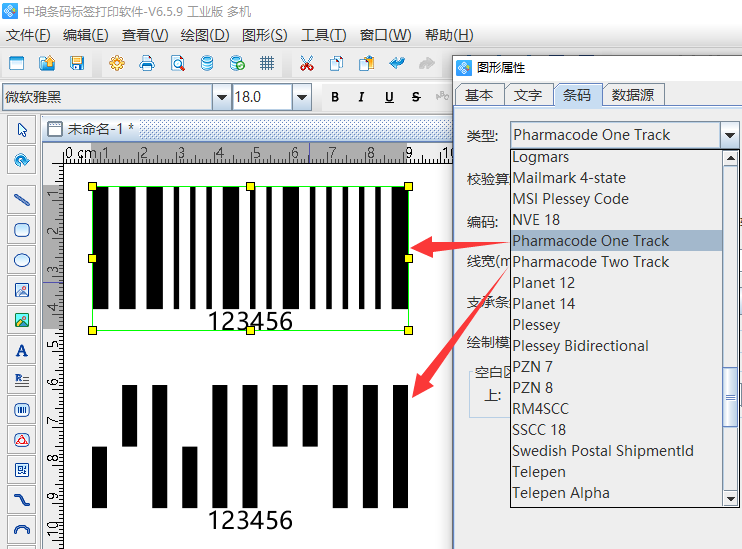This screenshot has width=742, height=549.
Task: Select the ellipse drawing tool
Action: click(22, 260)
